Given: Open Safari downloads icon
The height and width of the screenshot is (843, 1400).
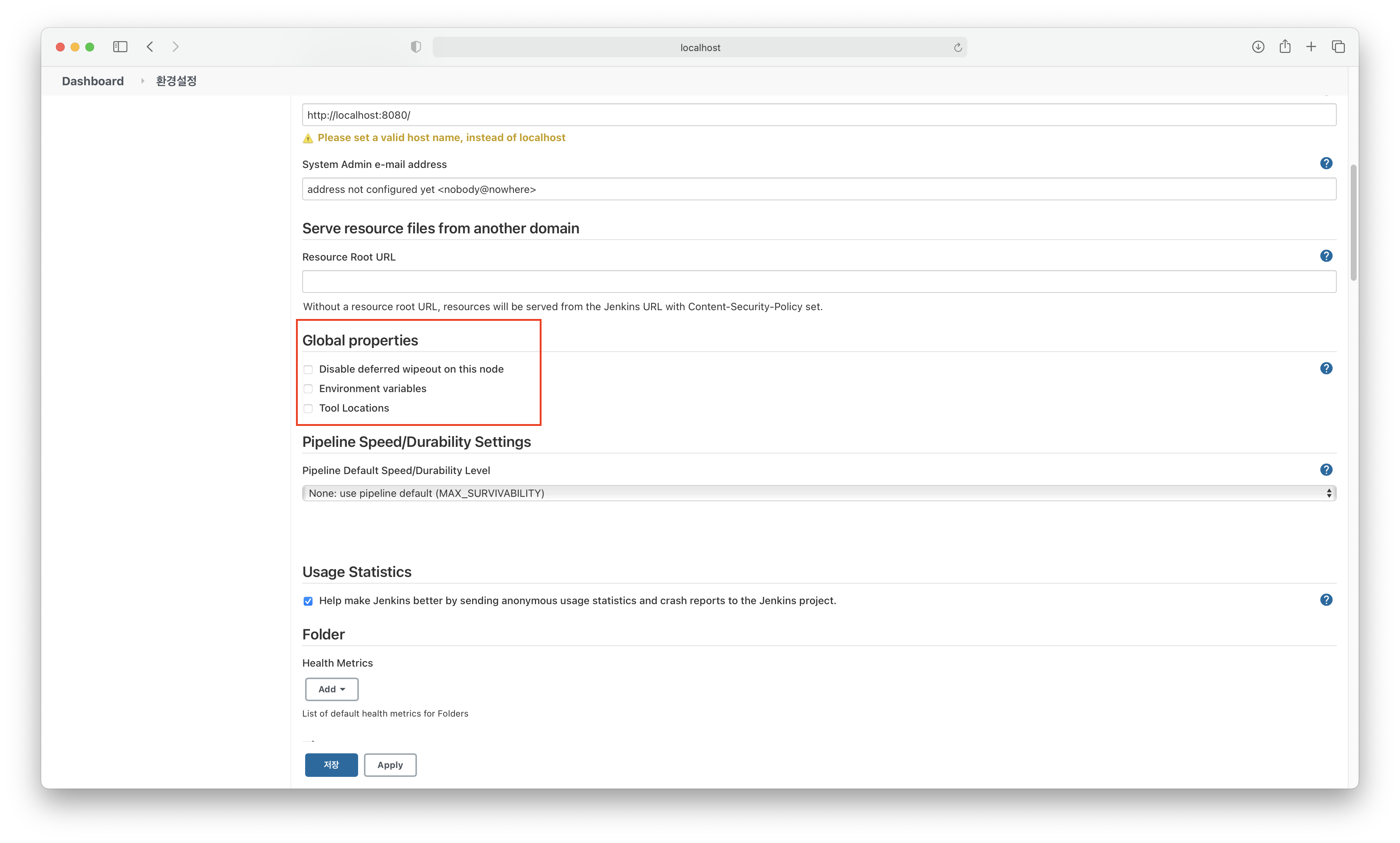Looking at the screenshot, I should [1258, 47].
